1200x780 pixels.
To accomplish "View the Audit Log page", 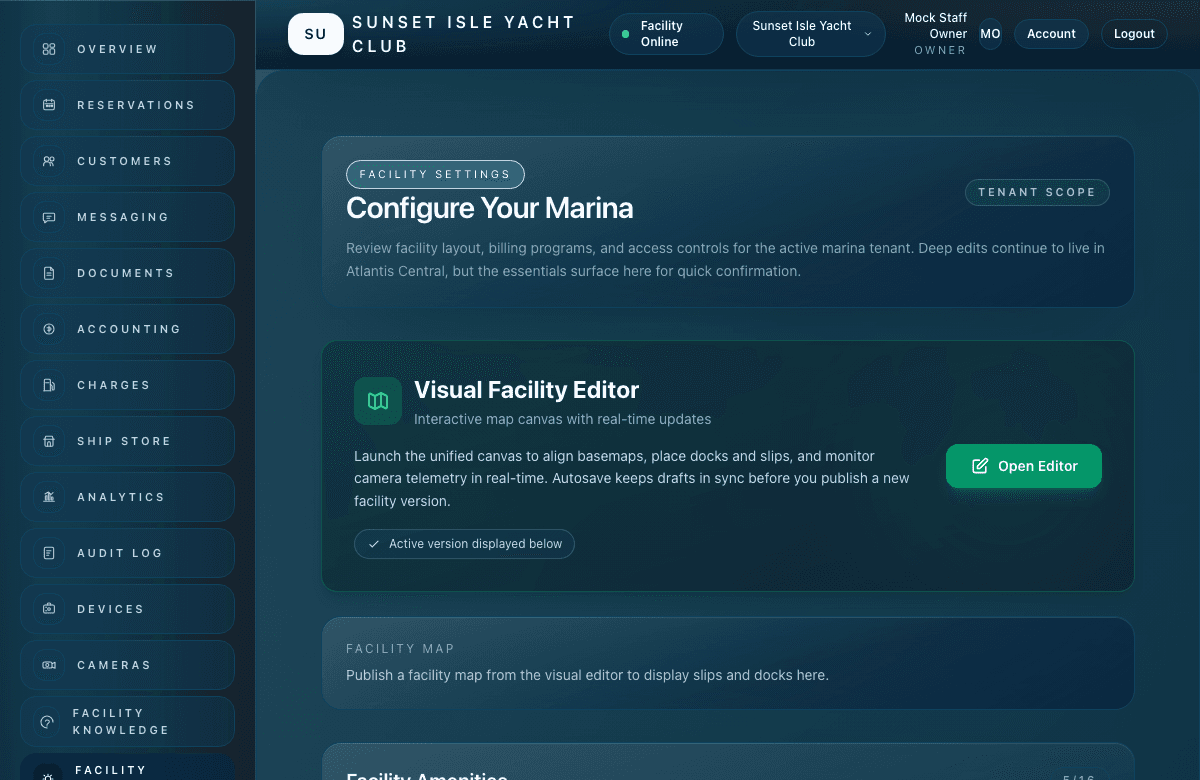I will (127, 553).
